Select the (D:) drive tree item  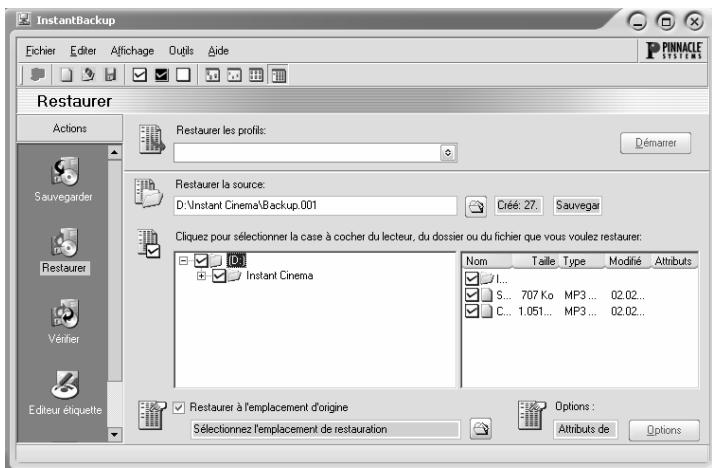236,261
